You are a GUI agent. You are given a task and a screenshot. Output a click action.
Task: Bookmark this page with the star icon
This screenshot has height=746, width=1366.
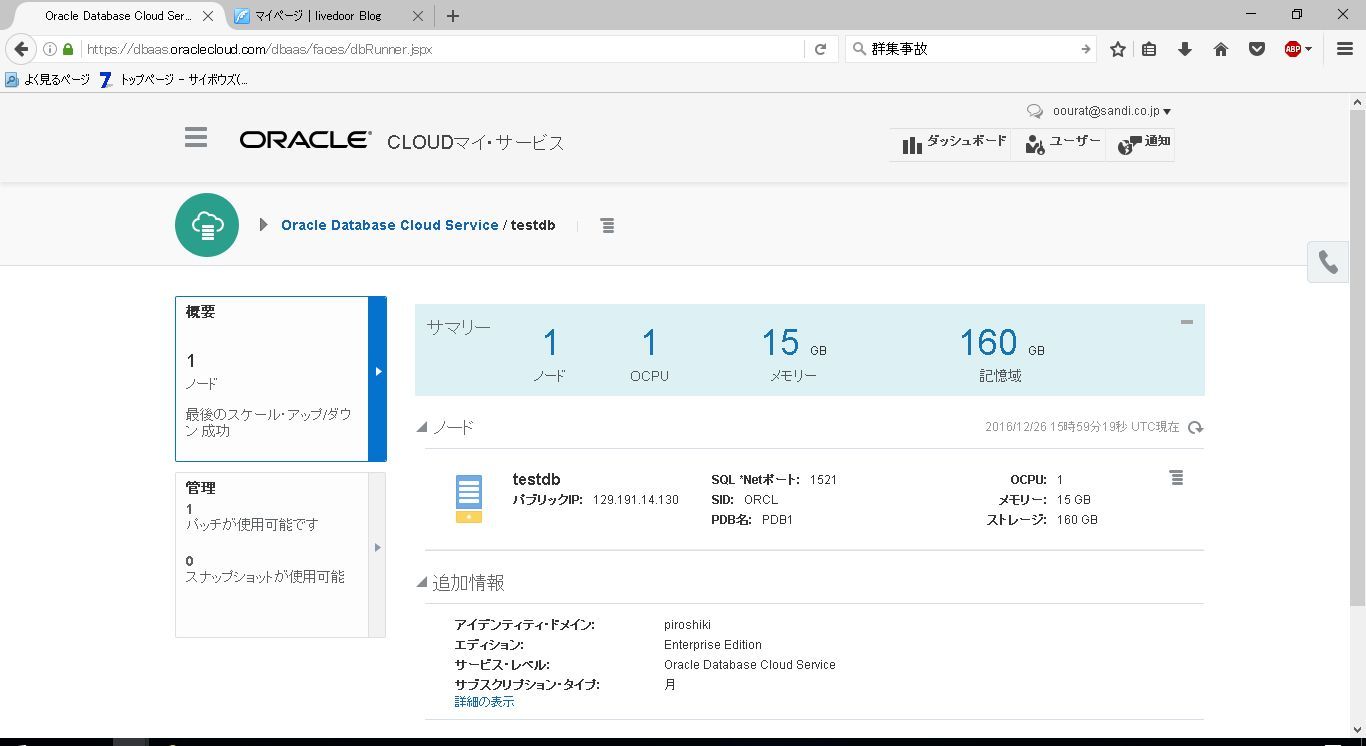(x=1118, y=49)
